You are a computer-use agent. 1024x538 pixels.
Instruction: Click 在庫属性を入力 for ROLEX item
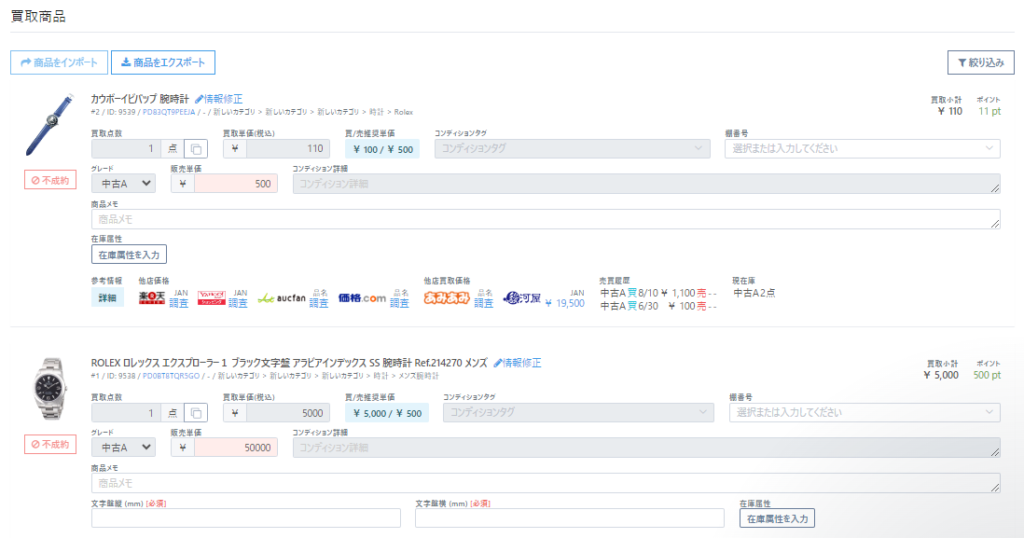point(777,518)
